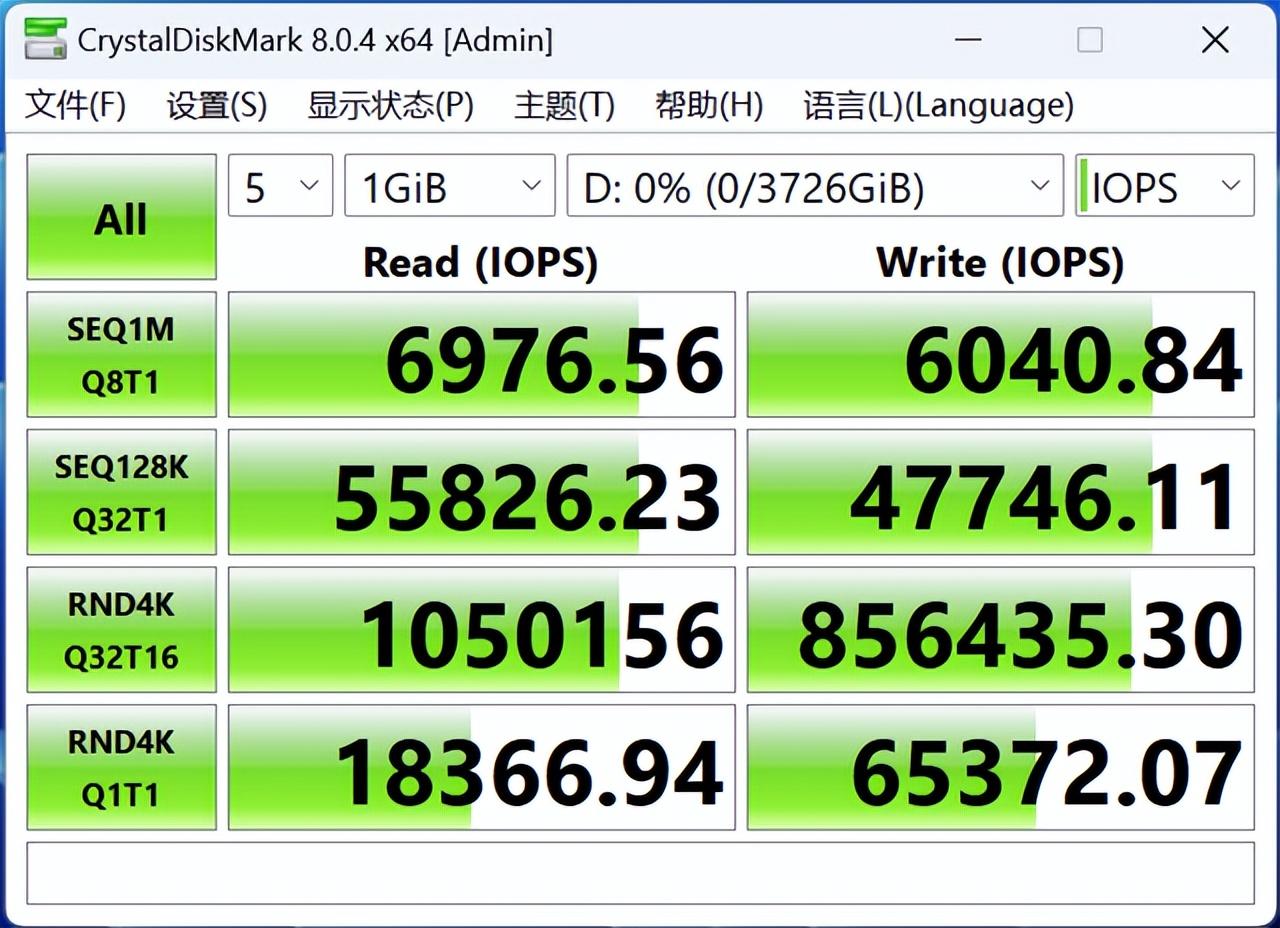Screen dimensions: 1280x928
Task: Run all benchmarks with the All button
Action: pyautogui.click(x=121, y=217)
